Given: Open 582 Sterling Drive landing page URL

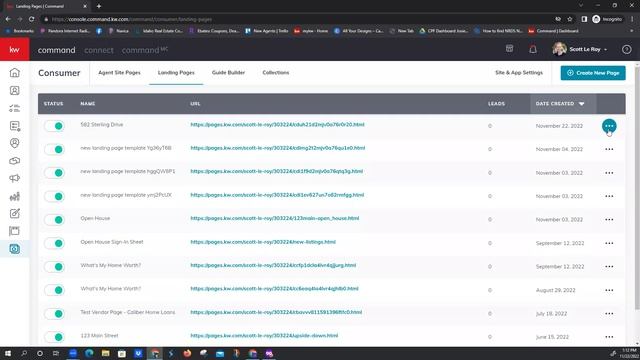Looking at the screenshot, I should click(277, 124).
